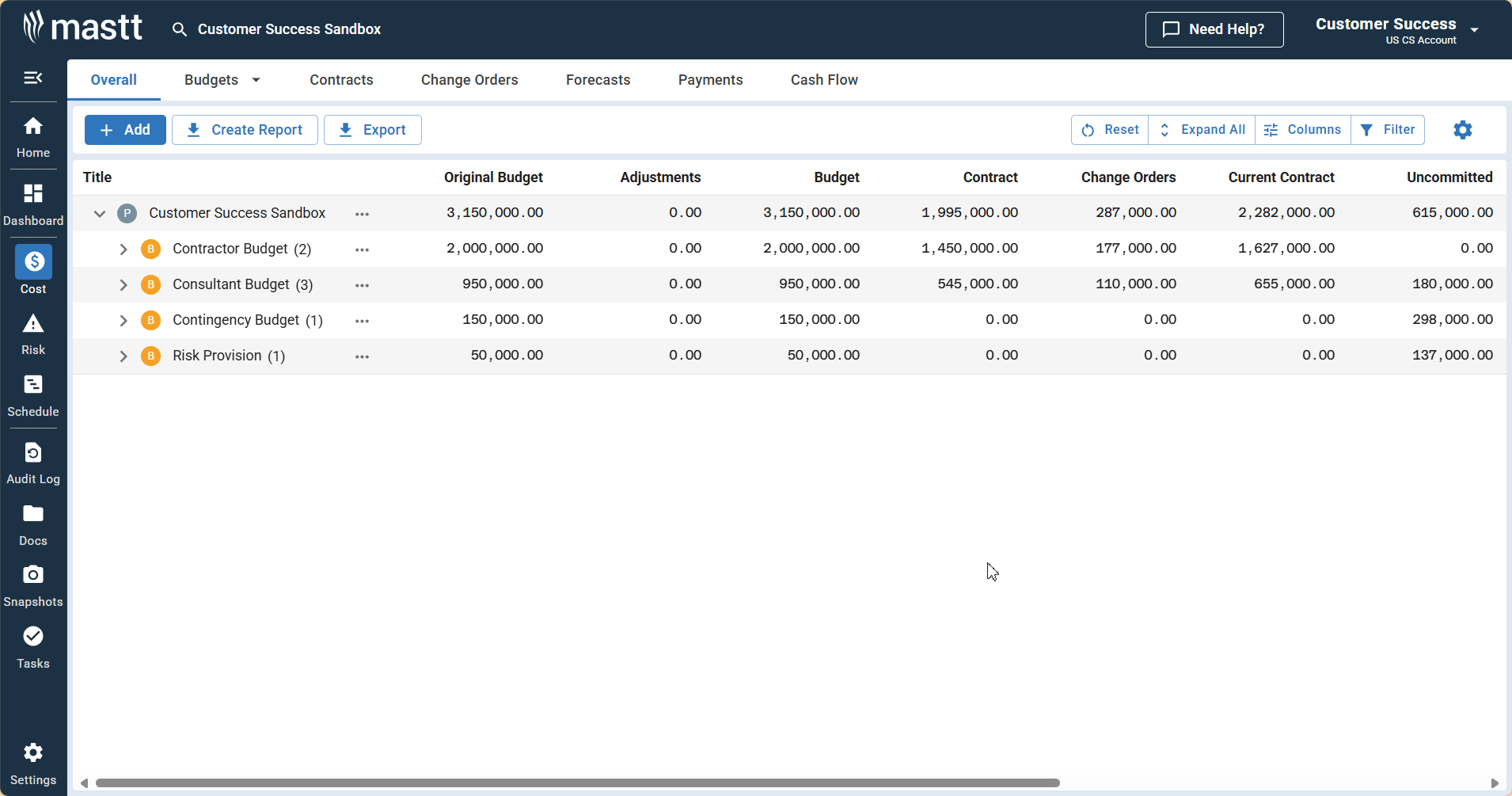Click Expand All button

(1202, 130)
